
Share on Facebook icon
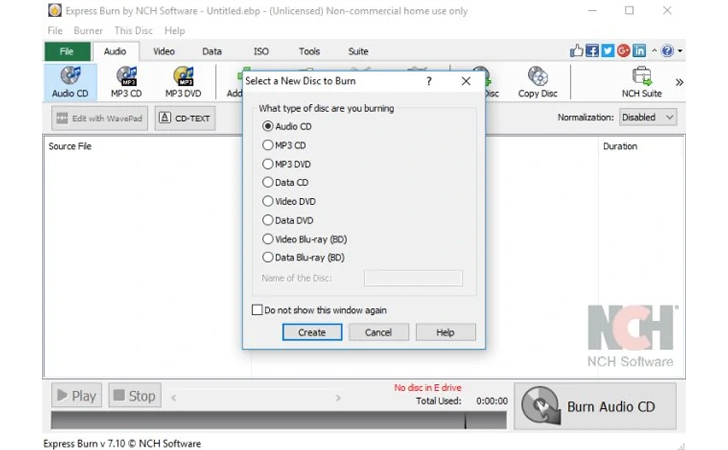click(x=592, y=51)
